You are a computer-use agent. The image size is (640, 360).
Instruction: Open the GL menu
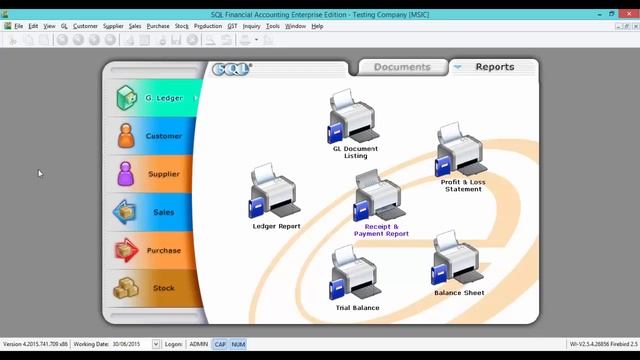(64, 26)
